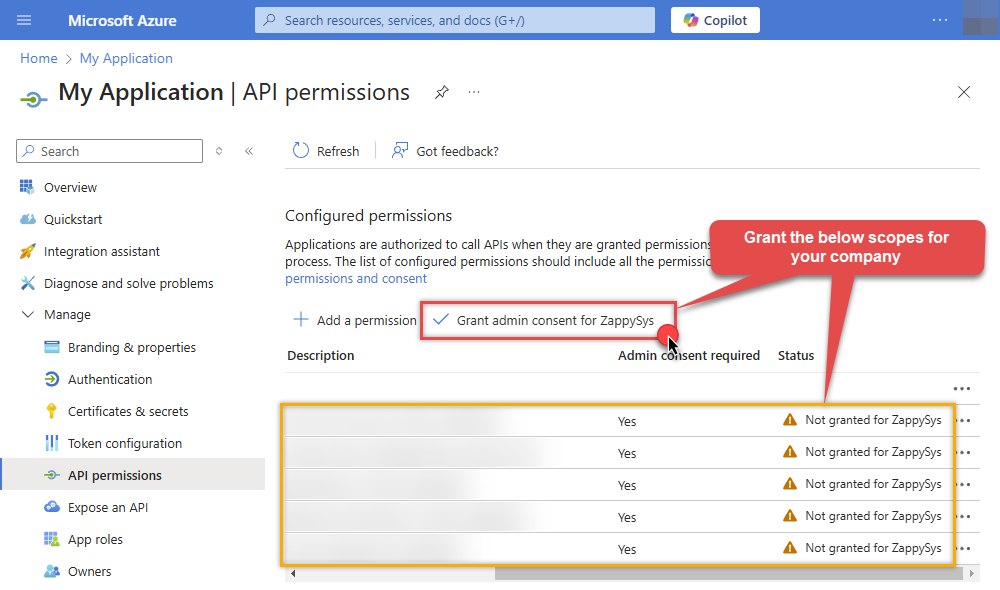
Task: Open Quickstart in the sidebar
Action: (73, 219)
